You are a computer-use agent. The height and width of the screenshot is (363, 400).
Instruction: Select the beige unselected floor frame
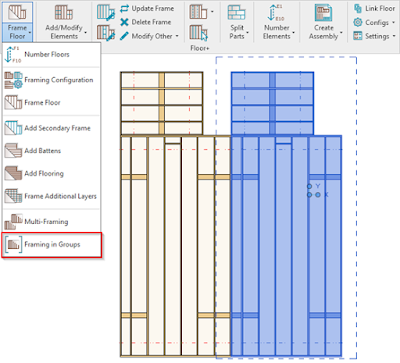tap(175, 214)
